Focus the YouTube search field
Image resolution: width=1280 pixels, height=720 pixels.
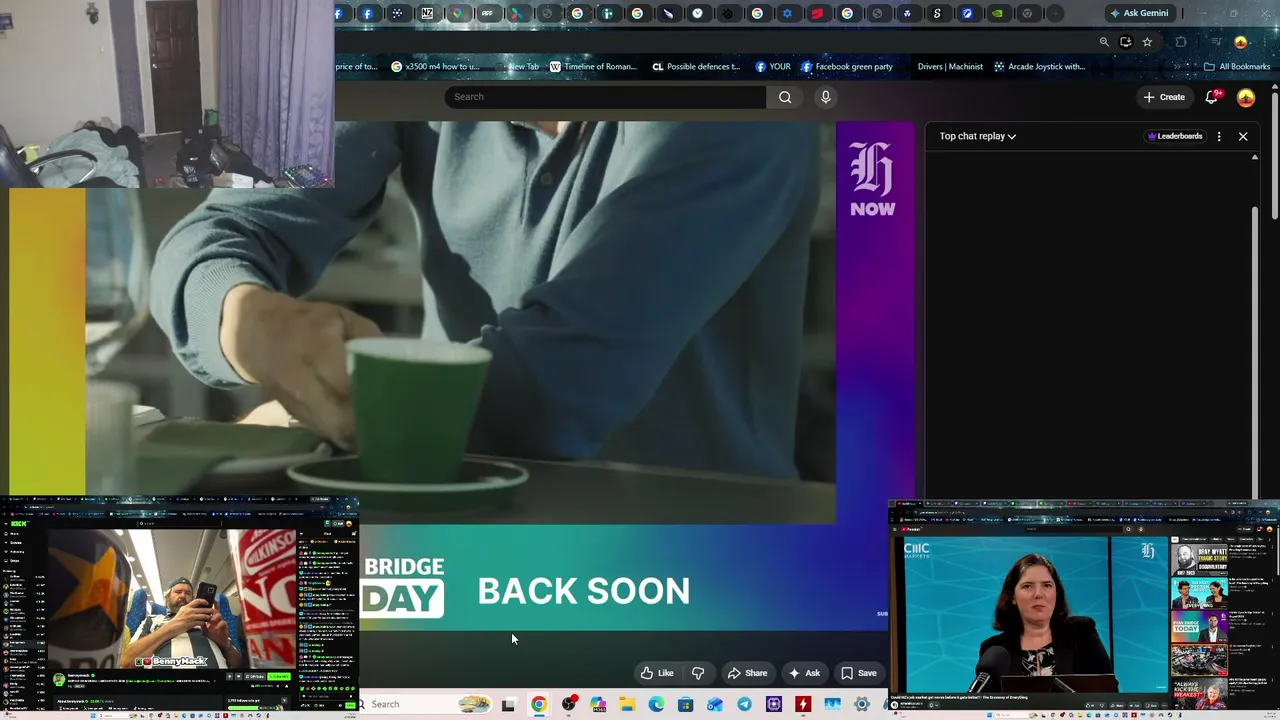606,97
